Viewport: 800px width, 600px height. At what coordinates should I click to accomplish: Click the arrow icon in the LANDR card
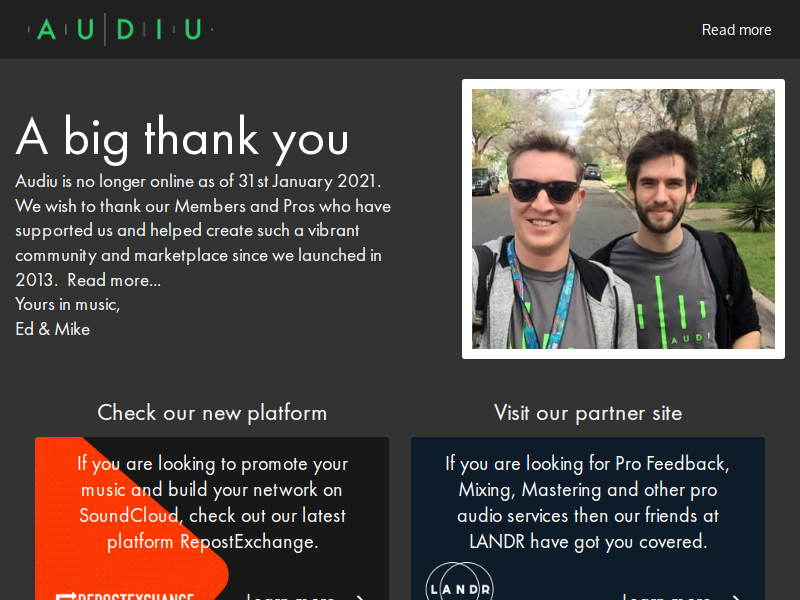coord(736,597)
